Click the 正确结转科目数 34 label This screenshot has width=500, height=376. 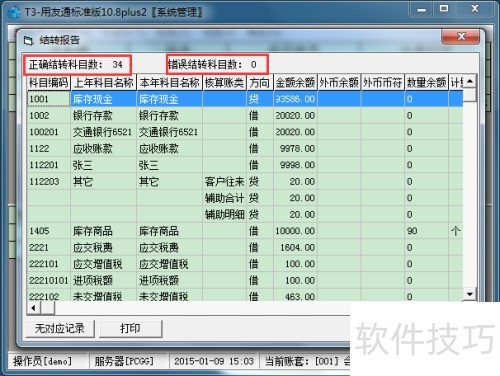coord(76,64)
